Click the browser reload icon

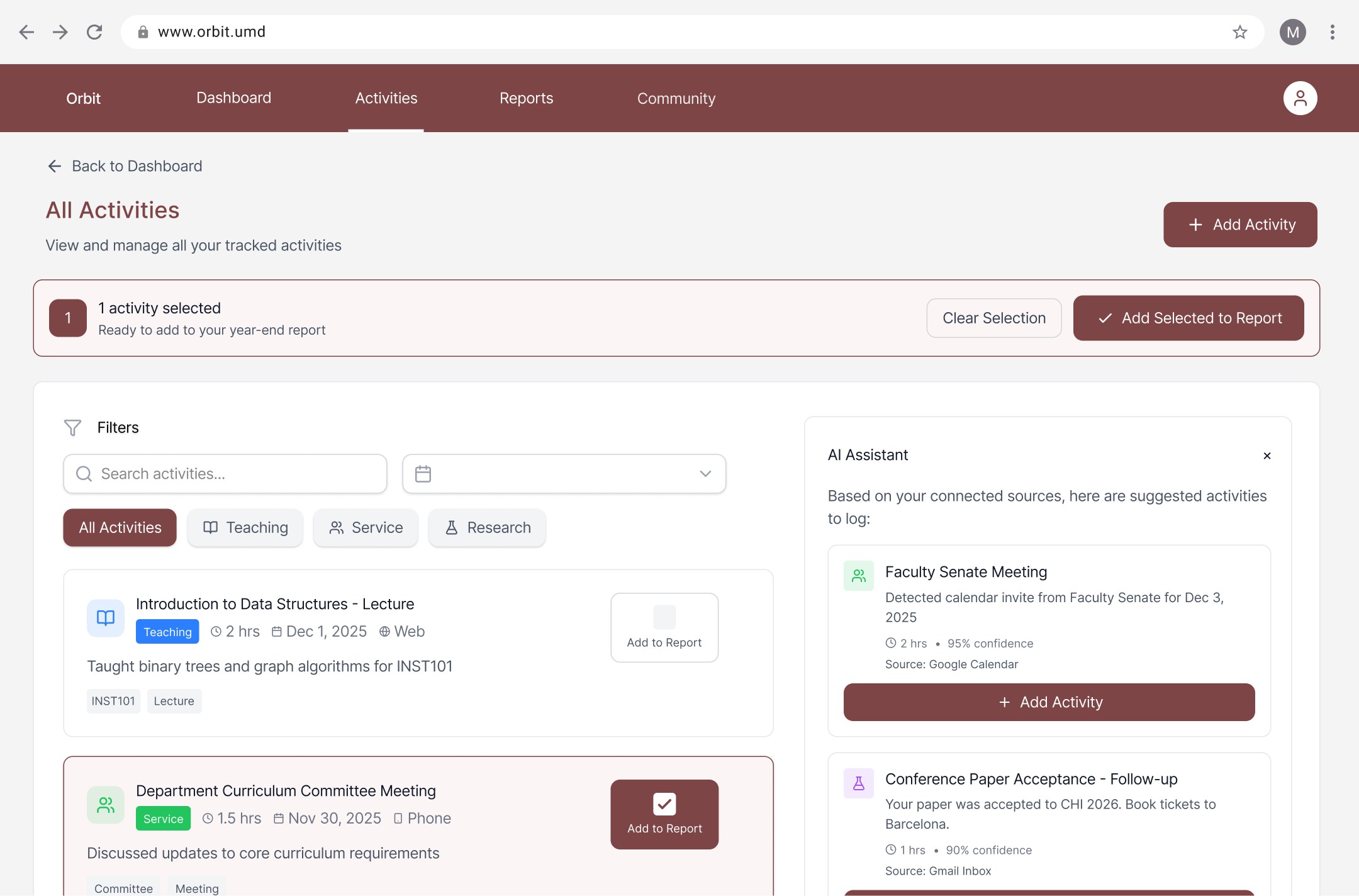pyautogui.click(x=94, y=32)
